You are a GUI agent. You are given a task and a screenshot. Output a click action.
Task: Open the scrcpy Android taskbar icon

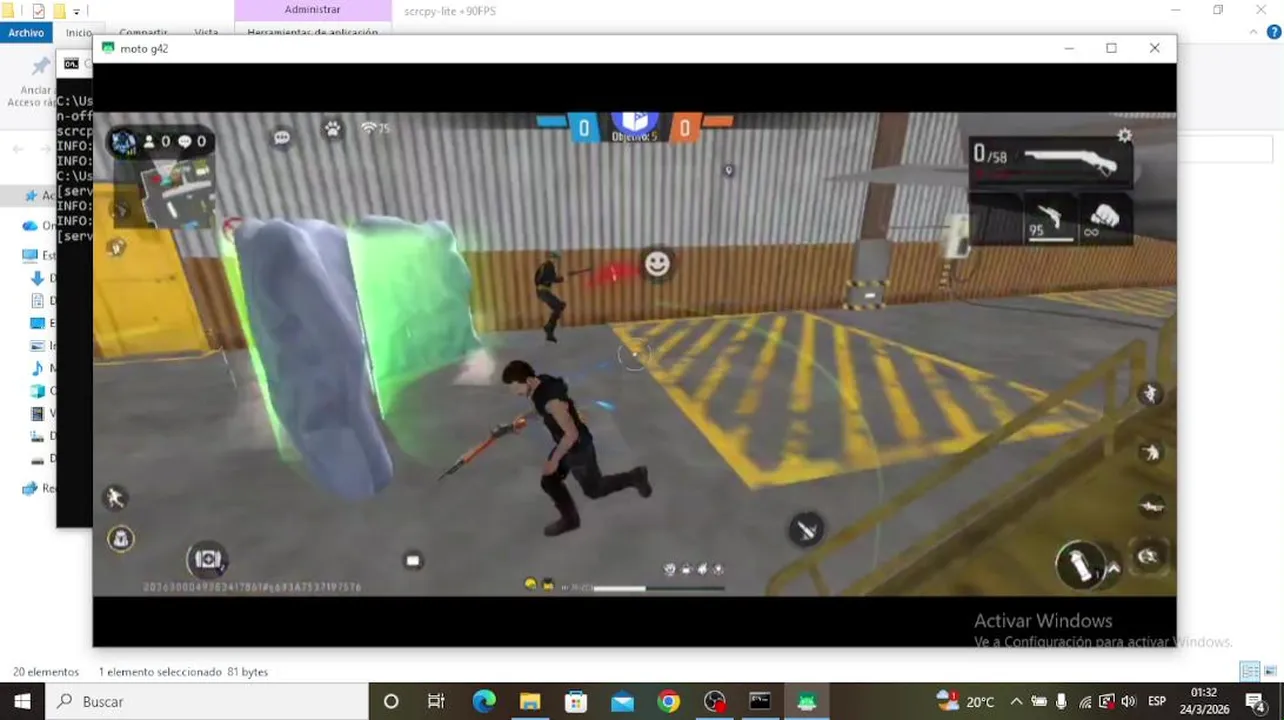[806, 701]
